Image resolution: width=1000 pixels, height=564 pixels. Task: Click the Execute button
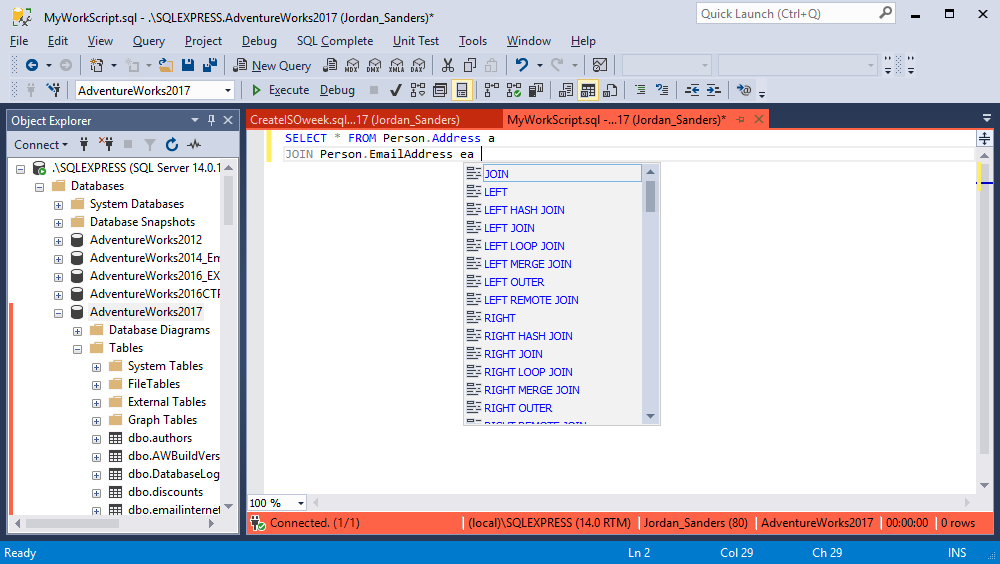(280, 90)
